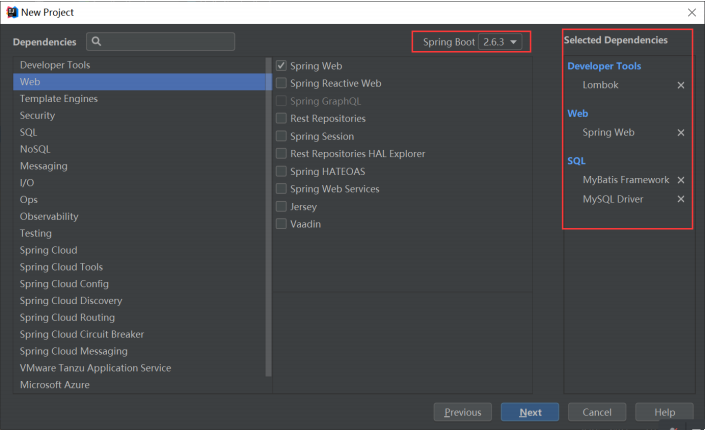
Task: Click the Web heading in selected panel
Action: 578,114
